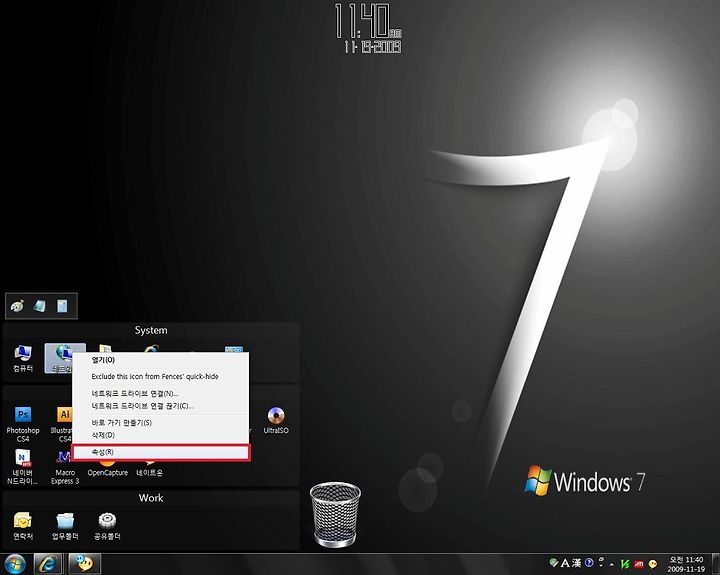Choose 열기(O) from context menu

tap(161, 360)
